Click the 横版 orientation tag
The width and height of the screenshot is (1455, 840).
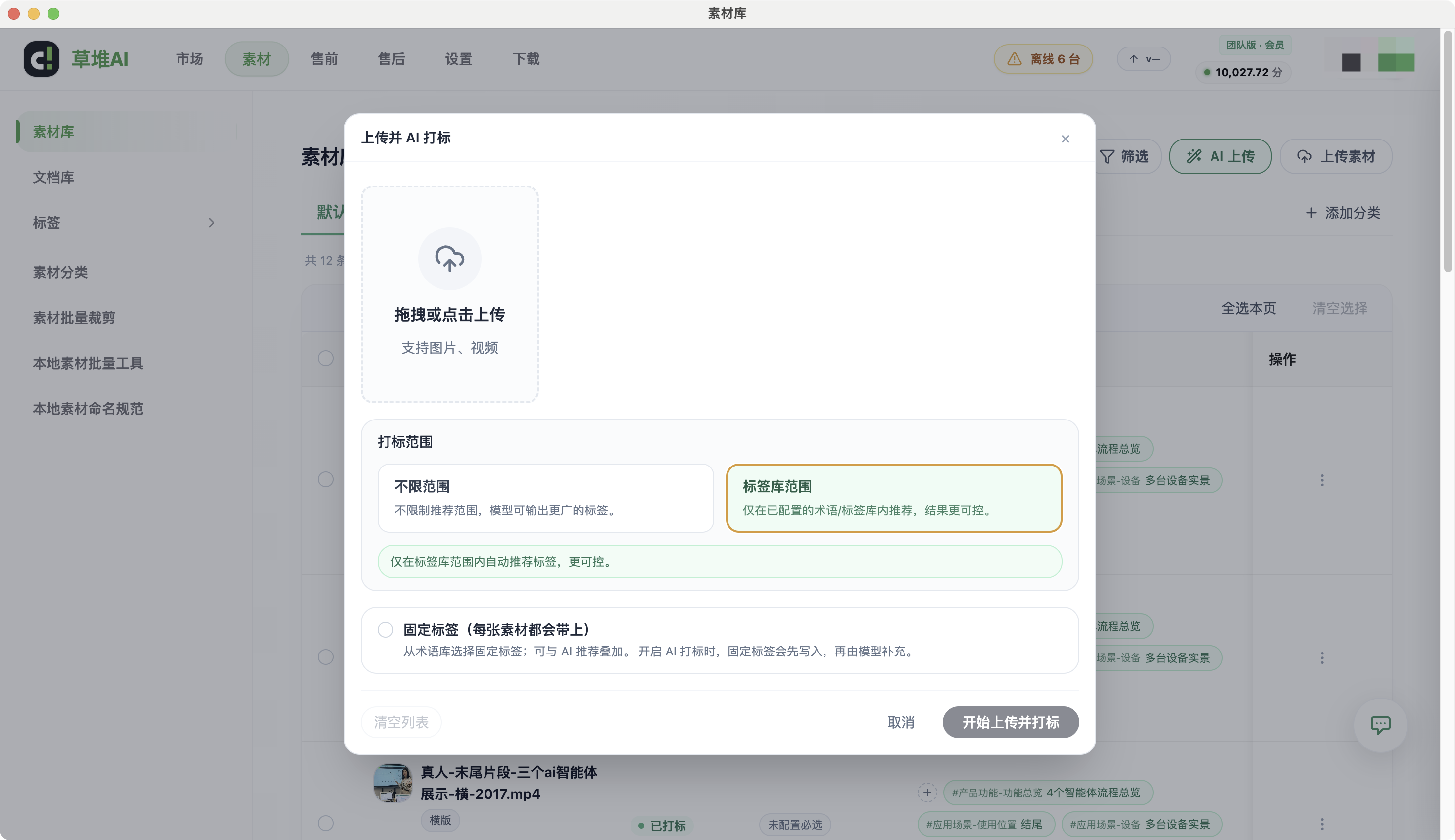point(440,820)
